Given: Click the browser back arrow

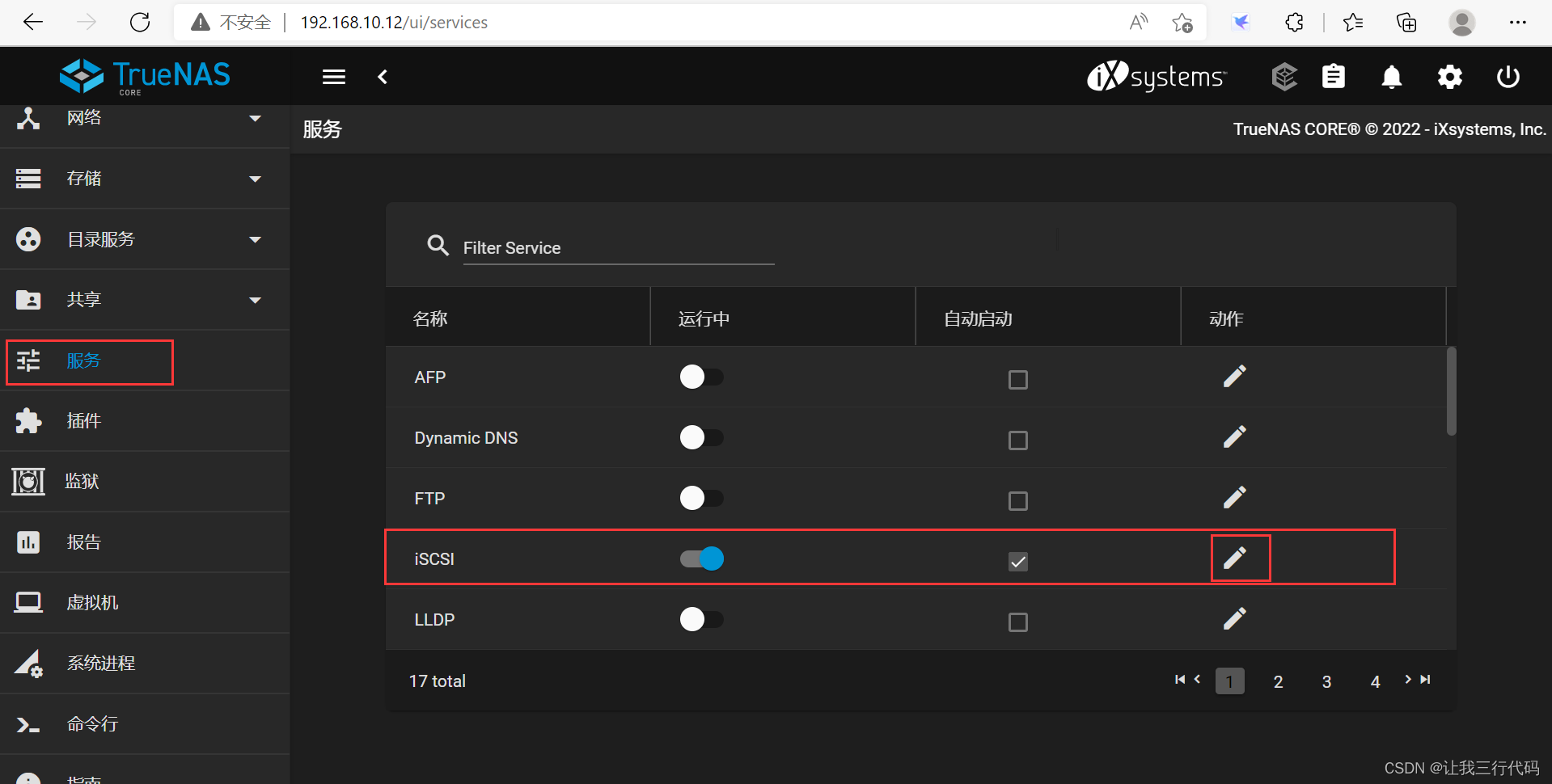Looking at the screenshot, I should click(x=33, y=22).
